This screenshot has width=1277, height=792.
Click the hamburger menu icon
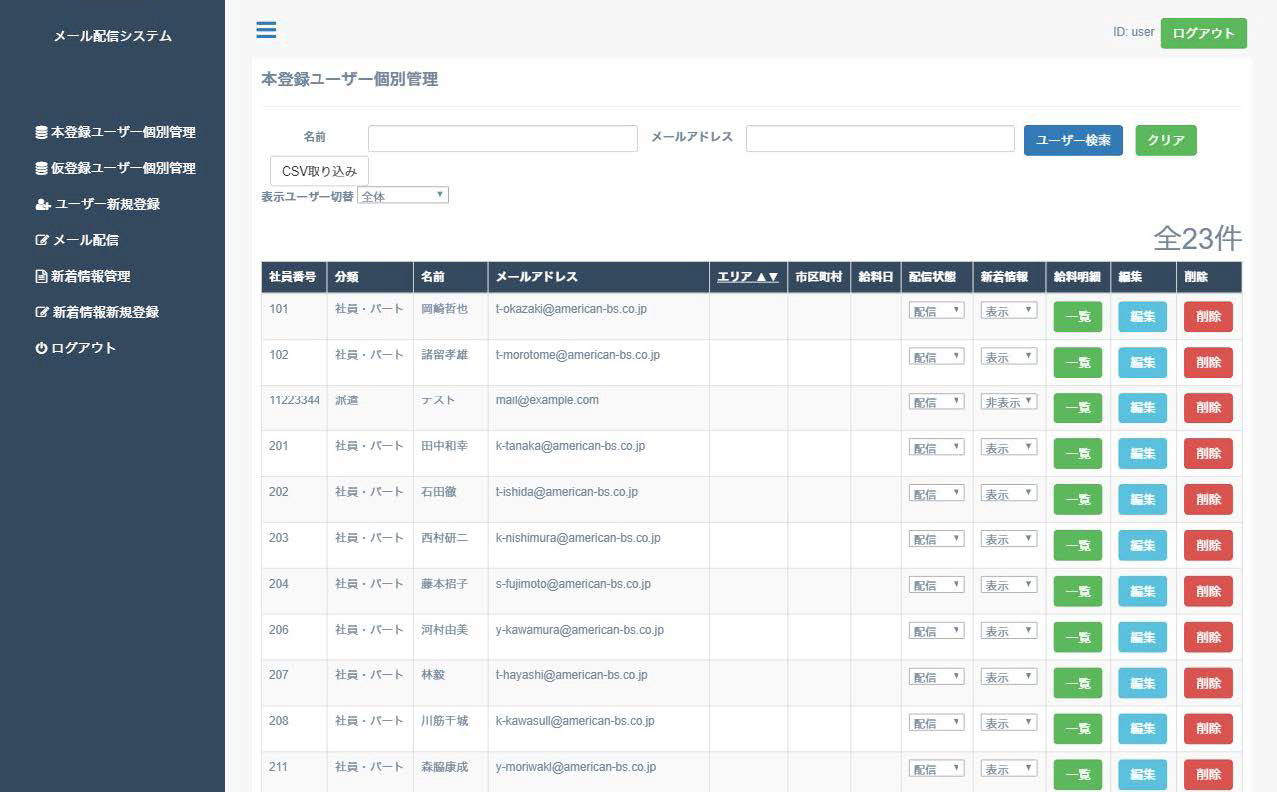[266, 30]
